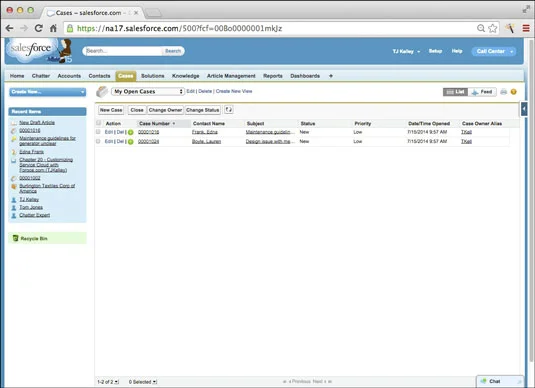Open the printable view printer icon
Image resolution: width=535 pixels, height=388 pixels.
(503, 92)
